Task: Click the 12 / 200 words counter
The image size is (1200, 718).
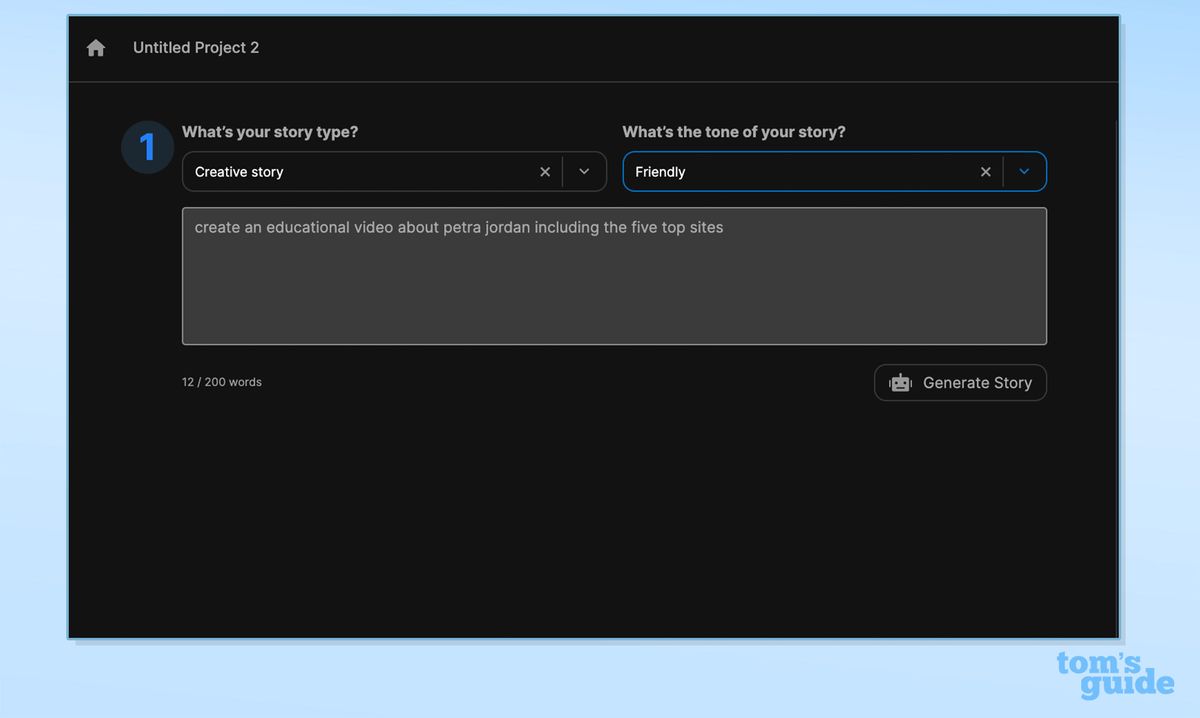Action: pos(221,381)
